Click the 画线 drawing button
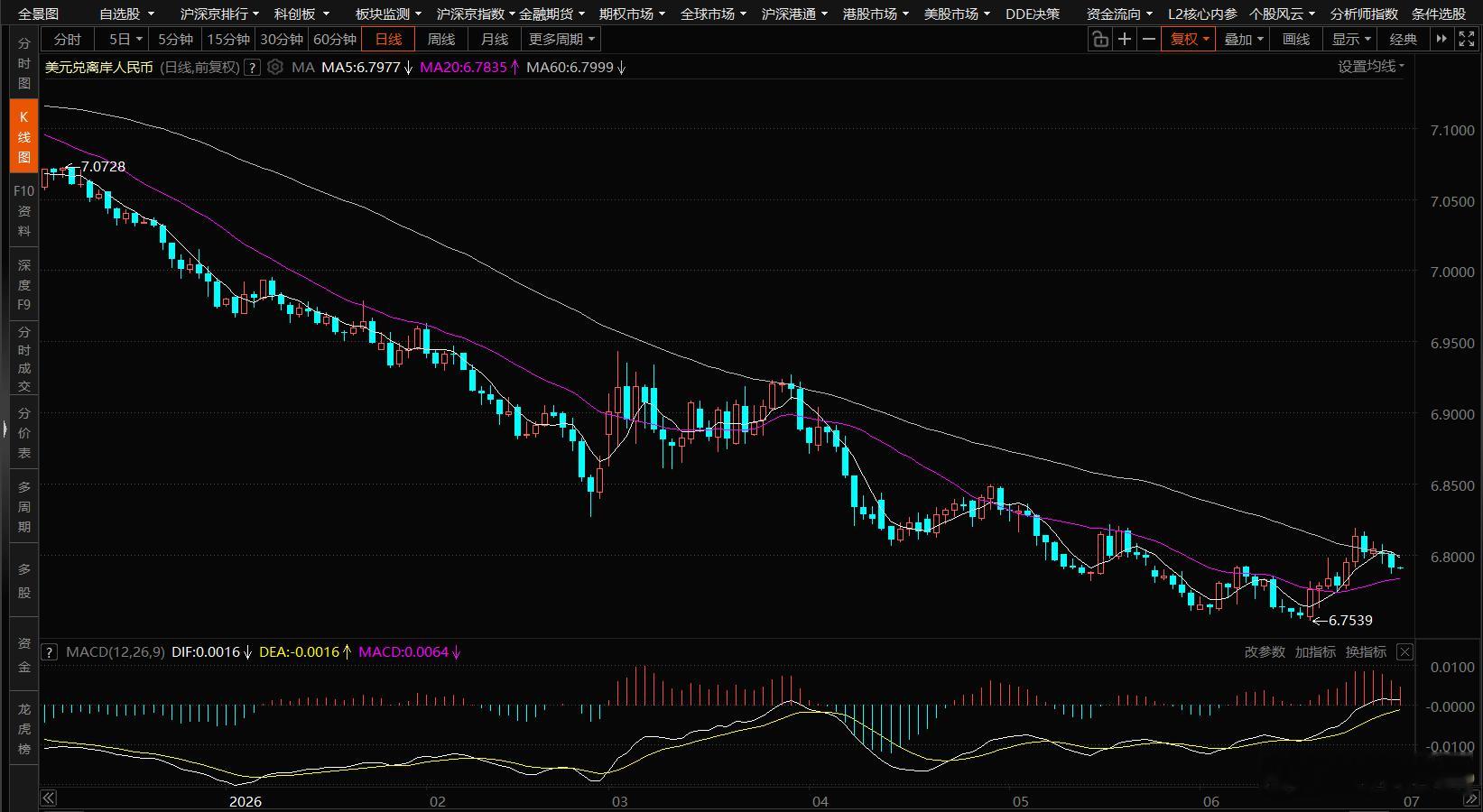Image resolution: width=1483 pixels, height=812 pixels. click(x=1296, y=39)
